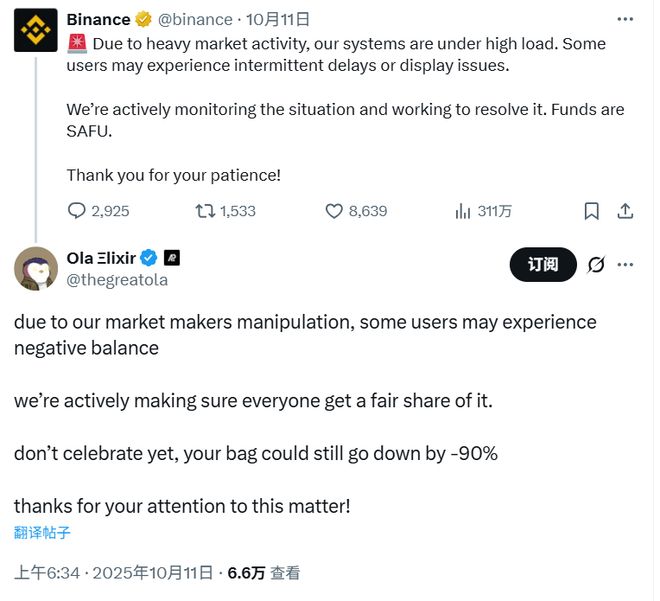The height and width of the screenshot is (601, 660).
Task: Like the Binance post
Action: pyautogui.click(x=335, y=211)
